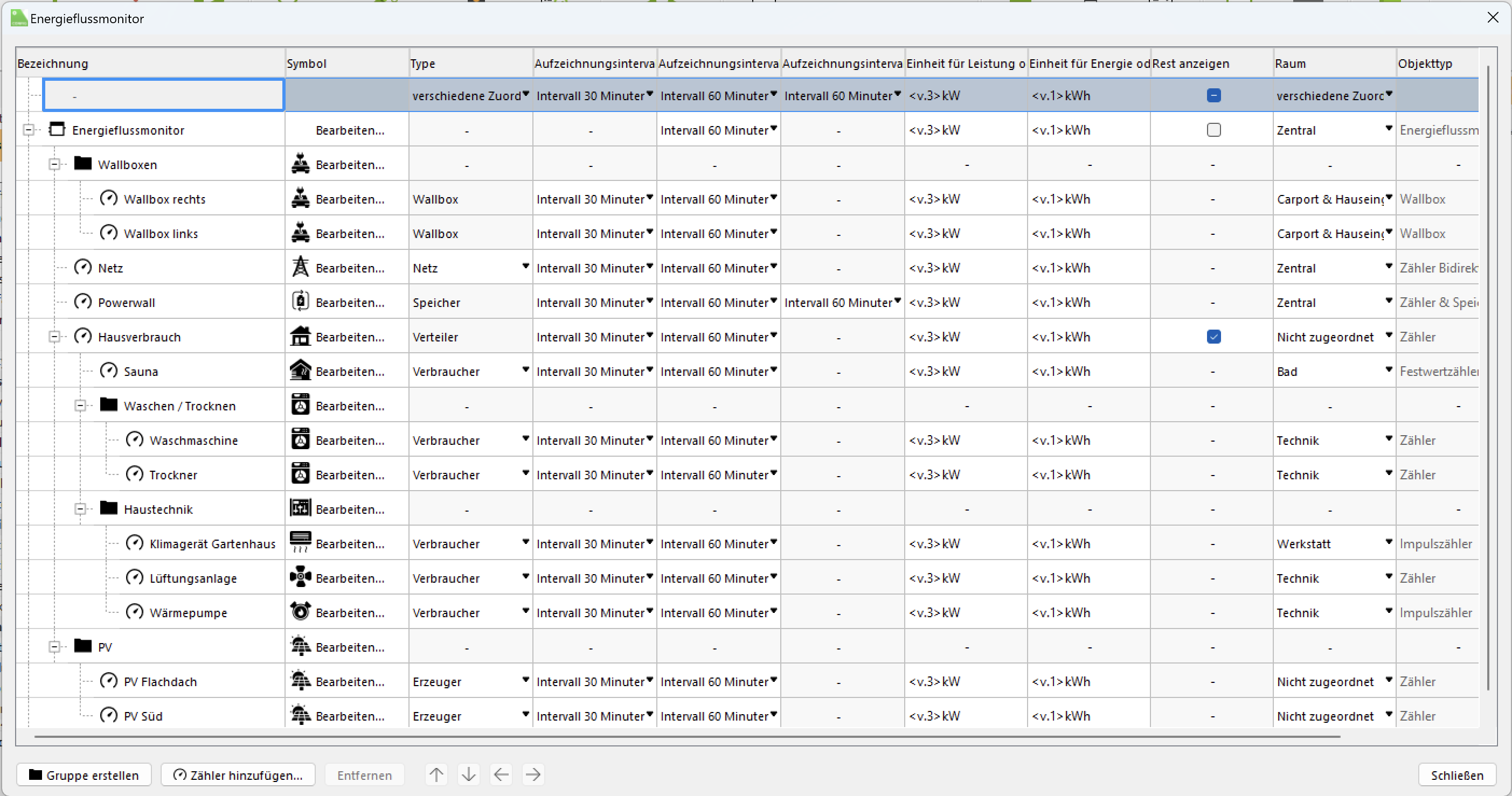Open Type dropdown for Sauna
1512x796 pixels.
(525, 370)
